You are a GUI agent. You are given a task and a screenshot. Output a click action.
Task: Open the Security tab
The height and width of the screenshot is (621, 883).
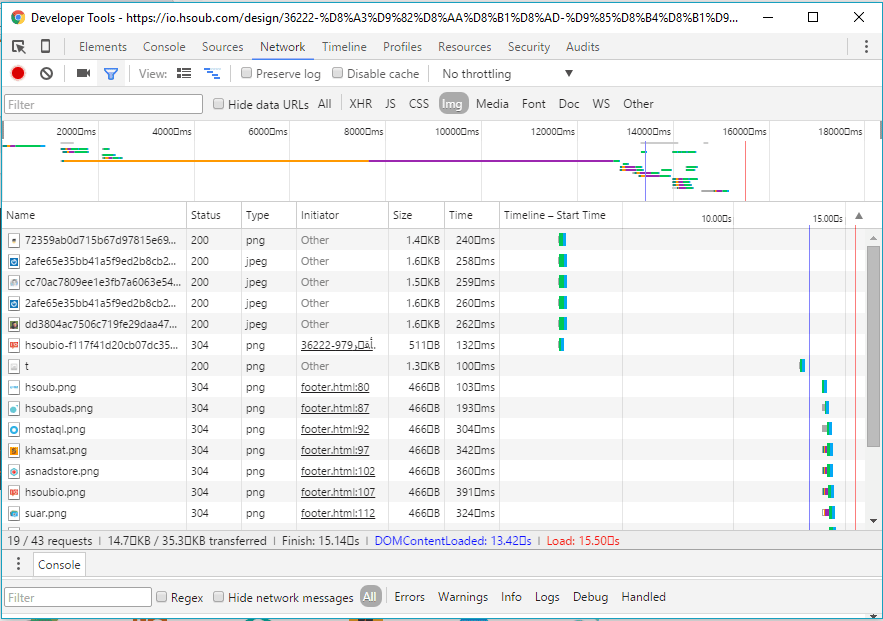pyautogui.click(x=528, y=47)
